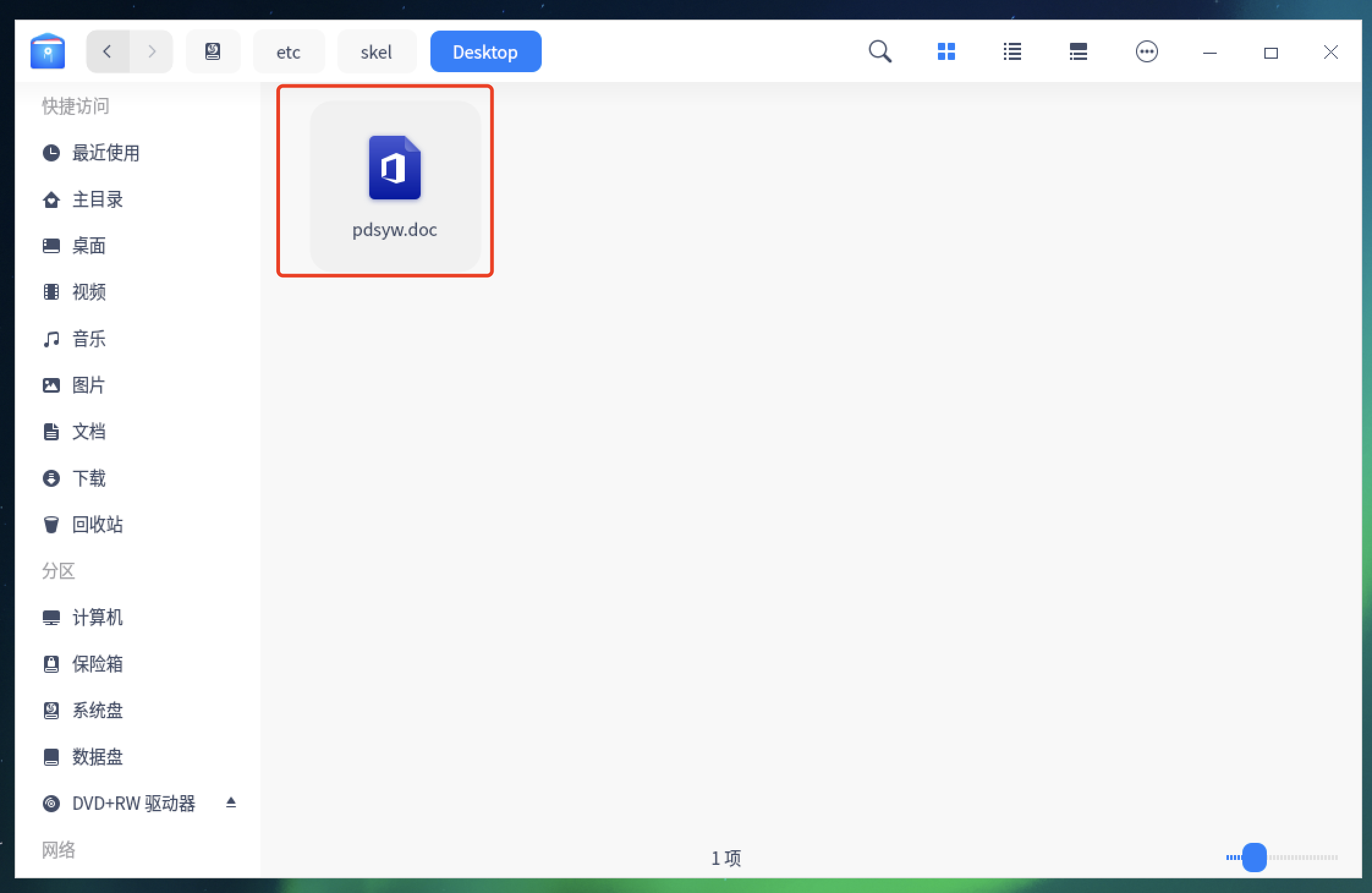The width and height of the screenshot is (1372, 893).
Task: Close the file manager window
Action: [1330, 52]
